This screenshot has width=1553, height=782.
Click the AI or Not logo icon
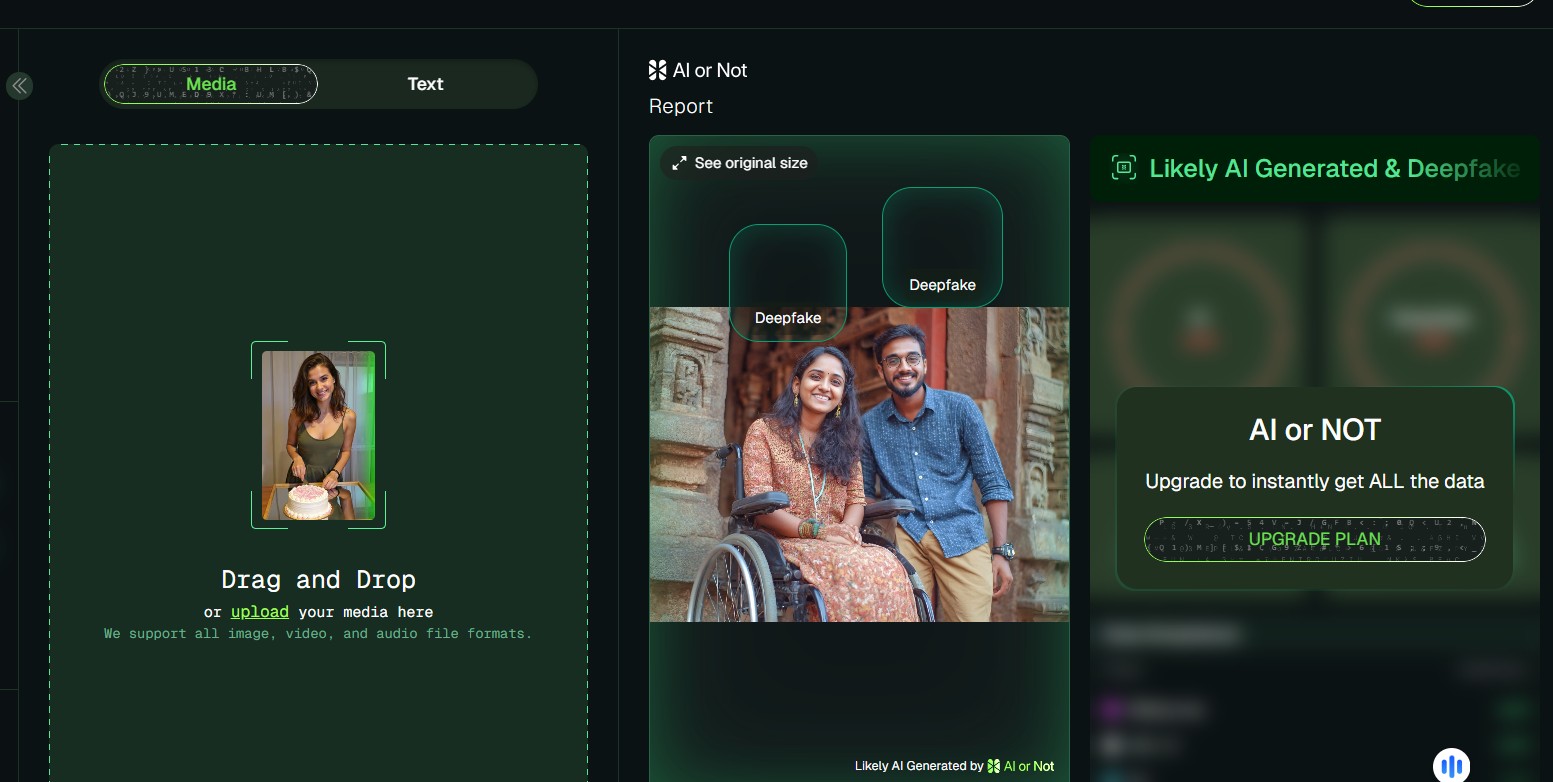657,70
